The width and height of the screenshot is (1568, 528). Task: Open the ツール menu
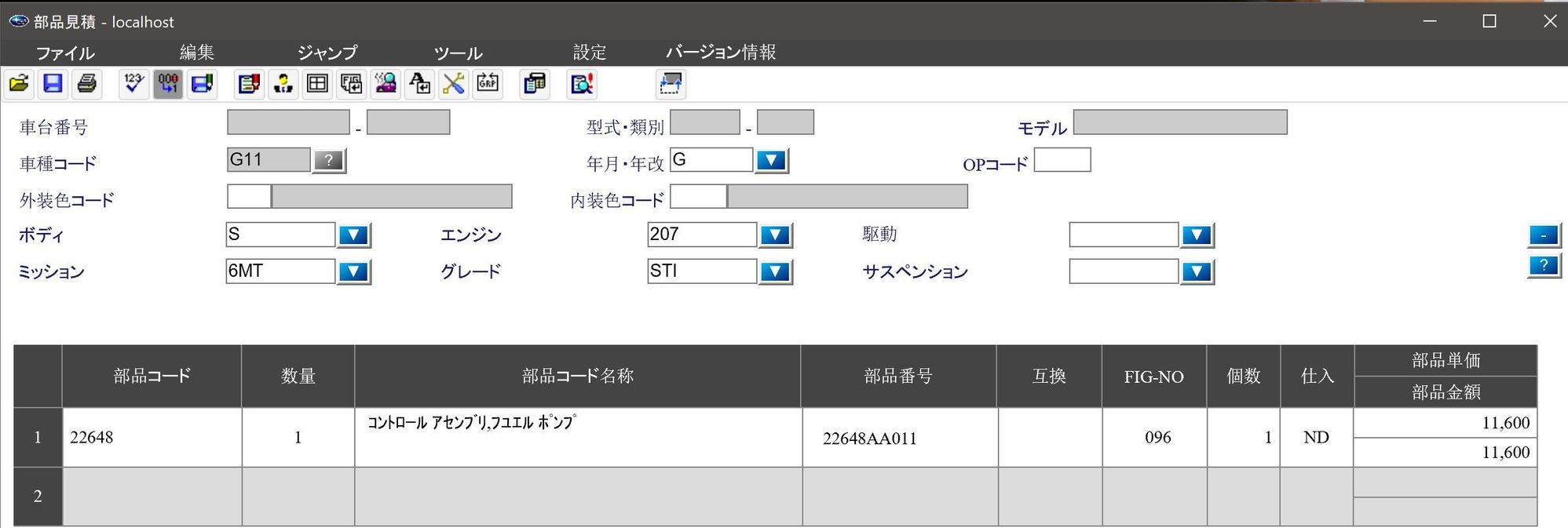[458, 53]
